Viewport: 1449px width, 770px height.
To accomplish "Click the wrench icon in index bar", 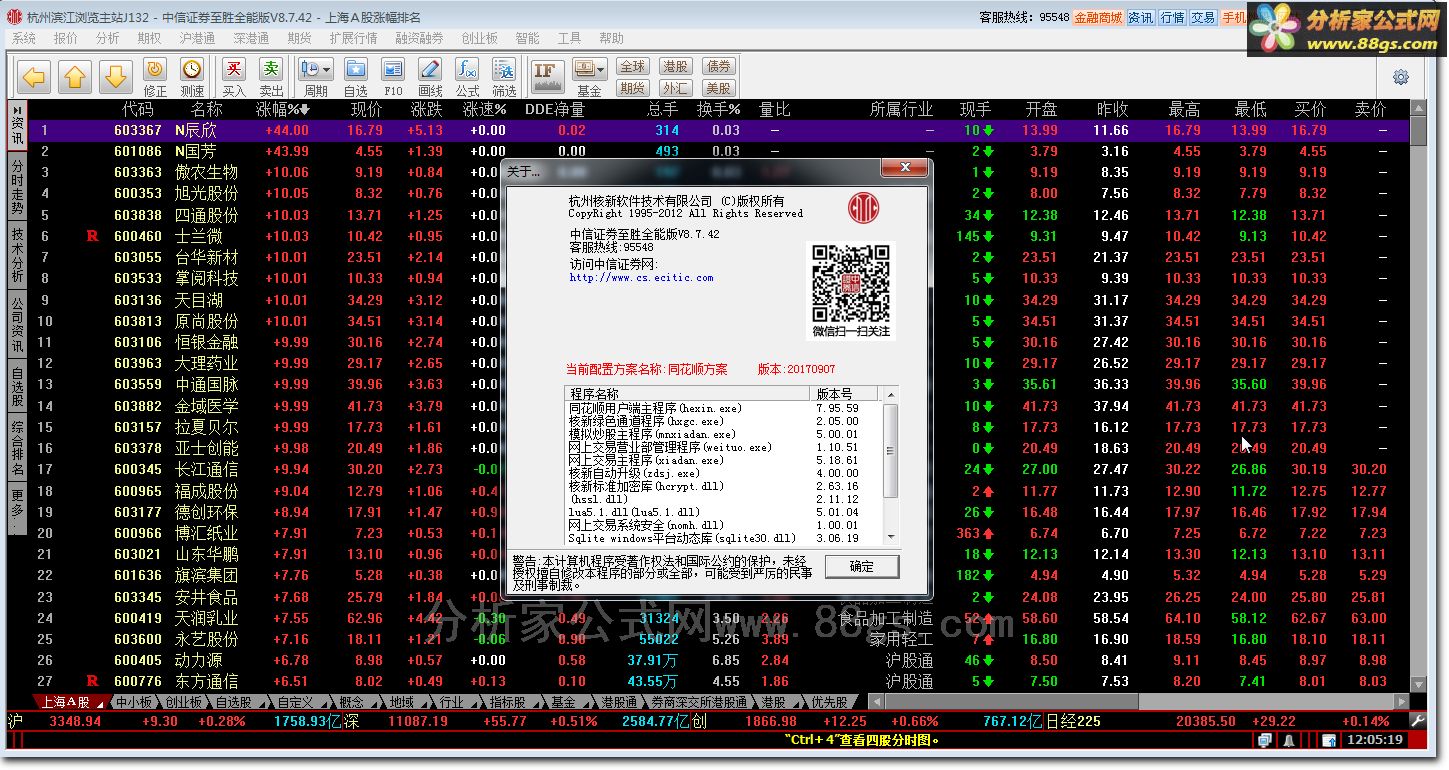I will point(1417,720).
